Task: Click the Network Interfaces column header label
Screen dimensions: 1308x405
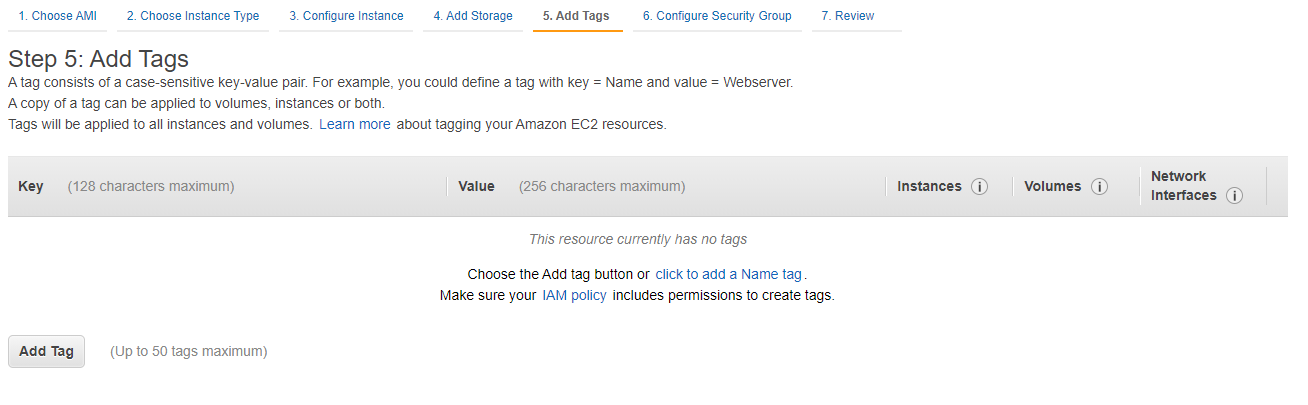Action: (1184, 186)
